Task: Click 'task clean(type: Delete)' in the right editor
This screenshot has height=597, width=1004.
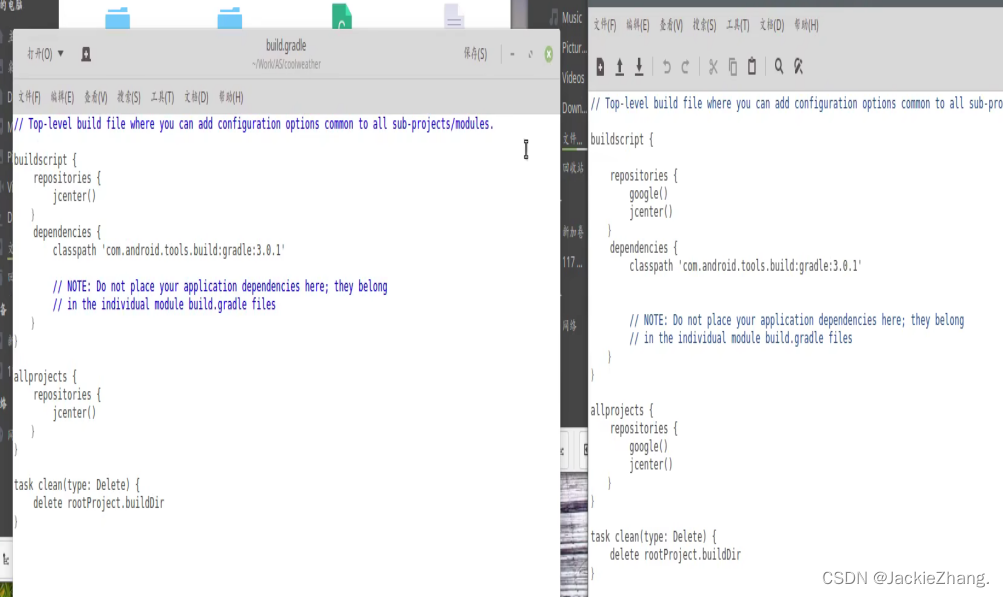Action: pyautogui.click(x=648, y=536)
